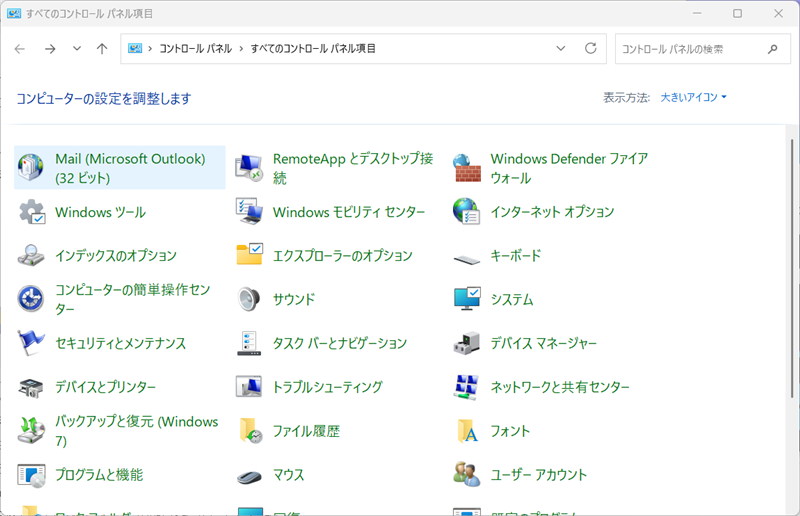Open the コンピューターの簡単操作センター icon

(31, 299)
